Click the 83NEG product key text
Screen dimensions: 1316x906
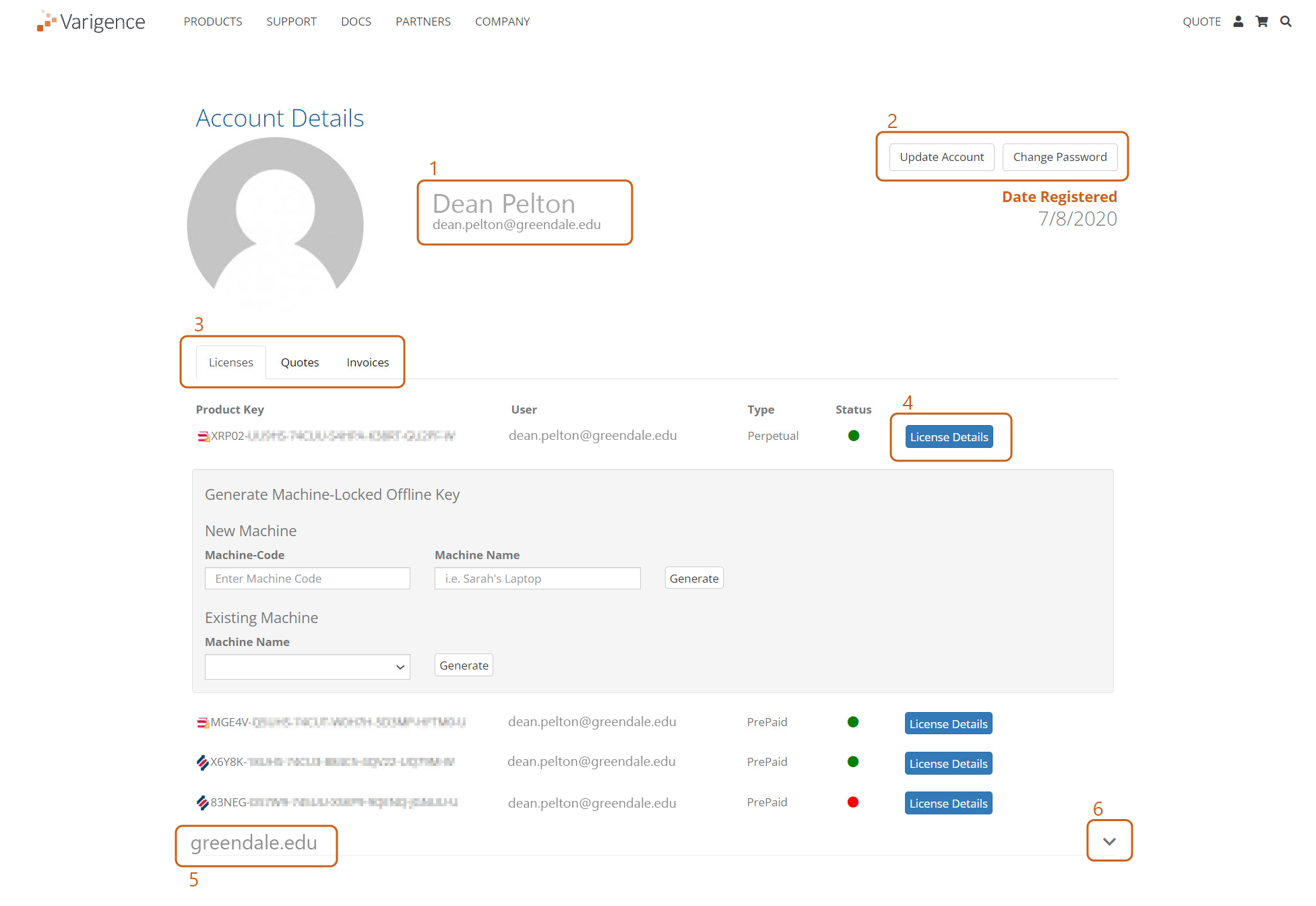(x=334, y=802)
